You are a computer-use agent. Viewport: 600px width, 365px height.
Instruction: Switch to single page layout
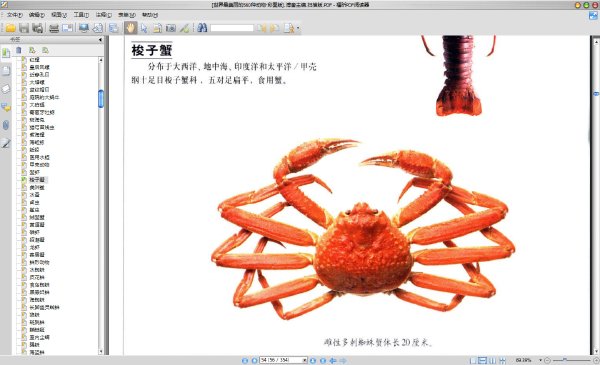tap(473, 360)
